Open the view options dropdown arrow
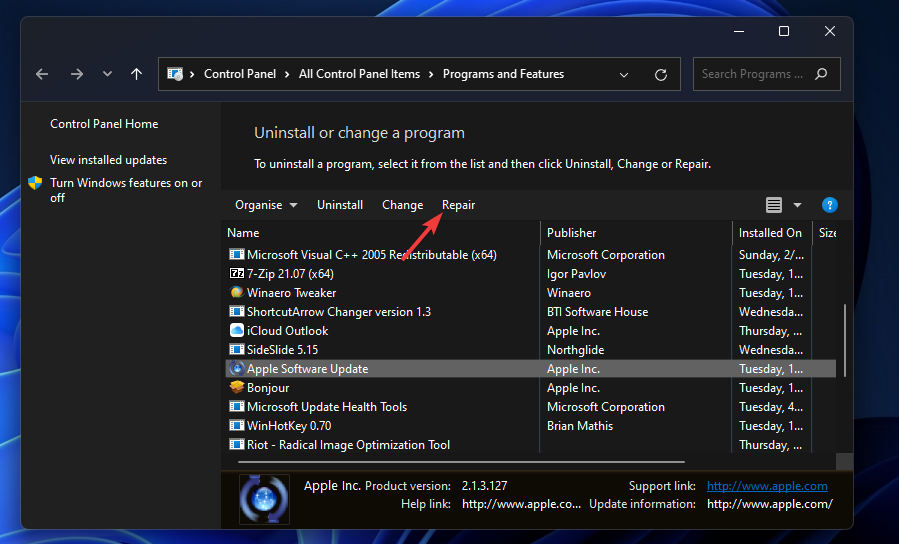 [x=798, y=205]
